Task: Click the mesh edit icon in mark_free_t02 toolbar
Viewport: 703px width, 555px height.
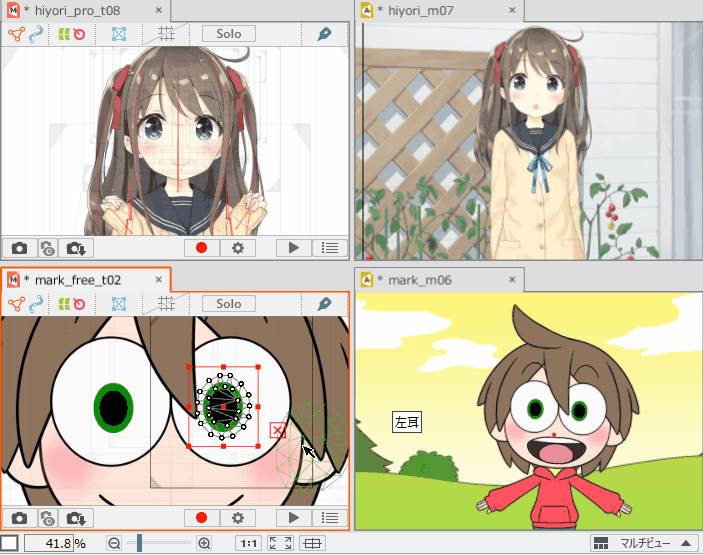Action: [119, 303]
